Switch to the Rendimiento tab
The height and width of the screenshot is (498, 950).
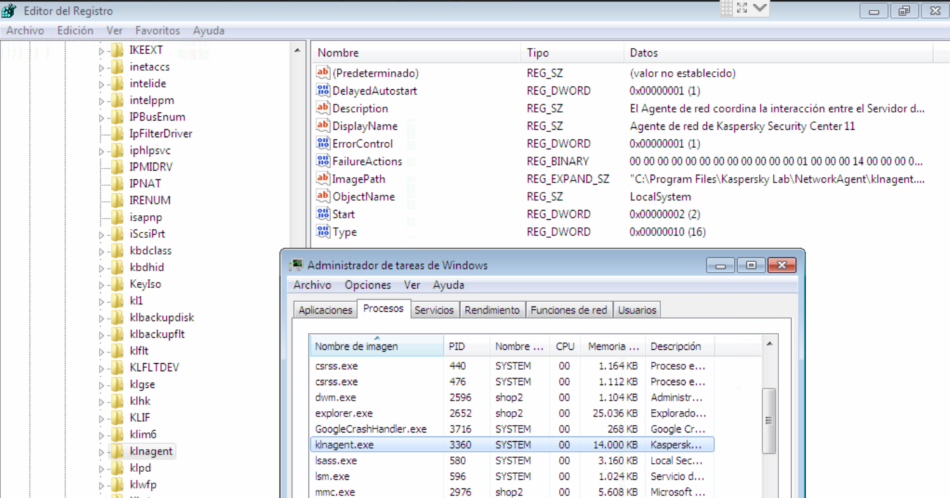pos(492,310)
